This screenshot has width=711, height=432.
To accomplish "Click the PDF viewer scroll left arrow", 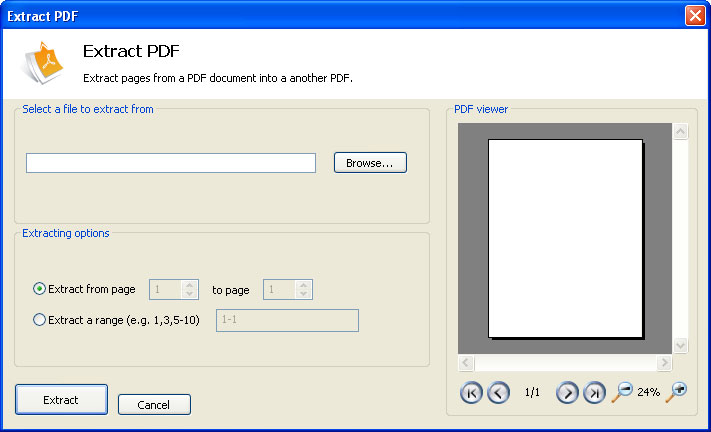I will (466, 363).
